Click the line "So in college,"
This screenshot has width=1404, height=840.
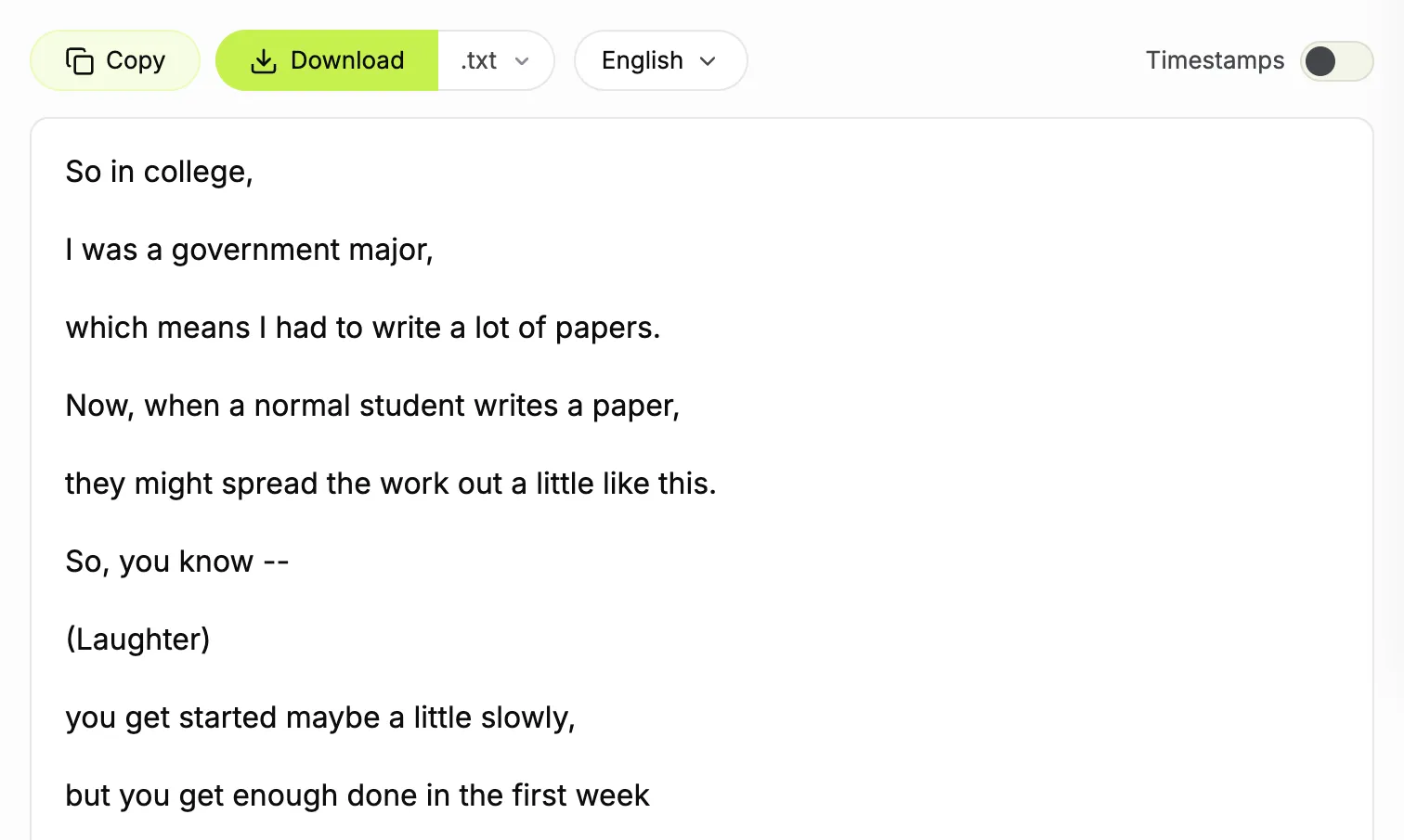[x=159, y=172]
